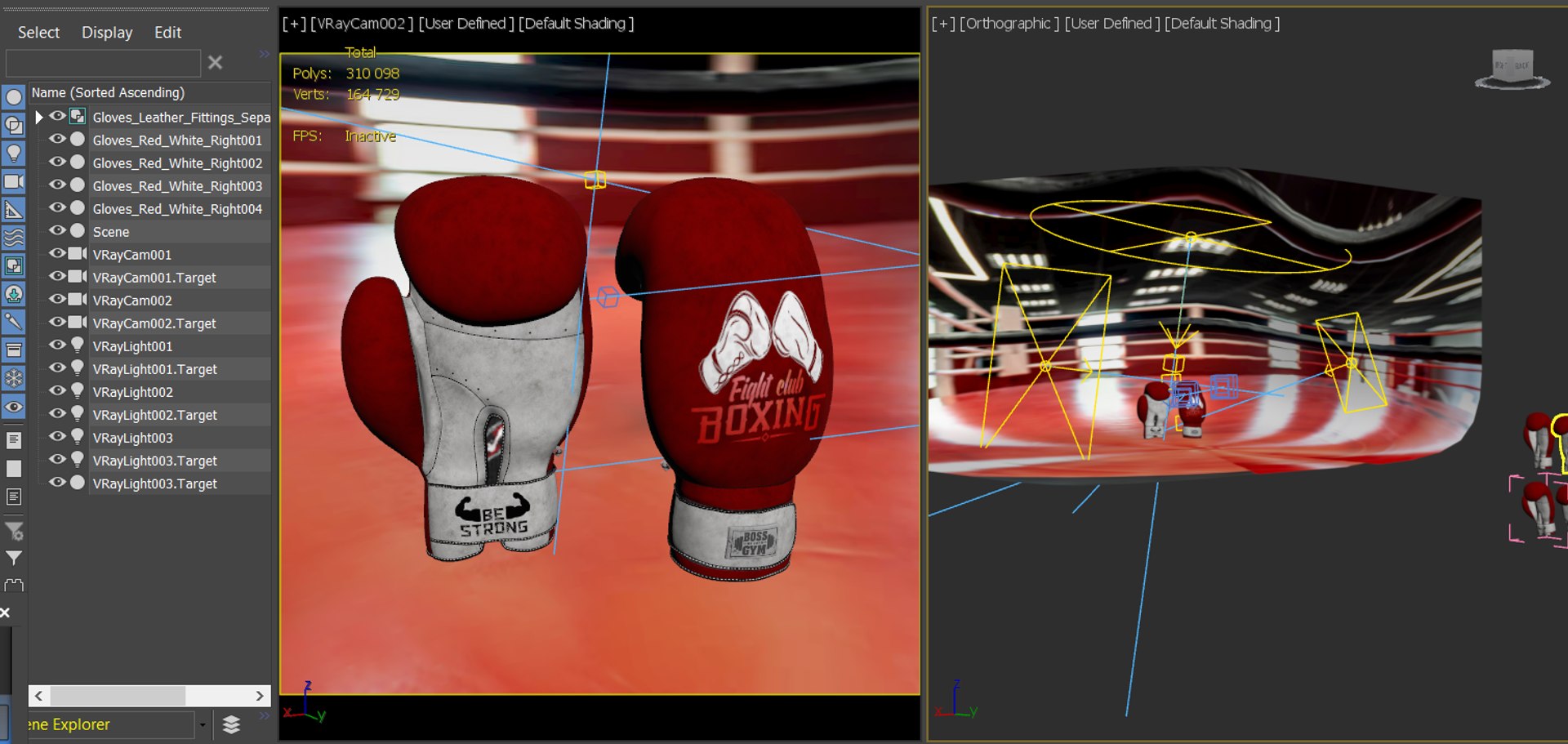
Task: Toggle visibility eye of VRayCam001
Action: point(57,253)
